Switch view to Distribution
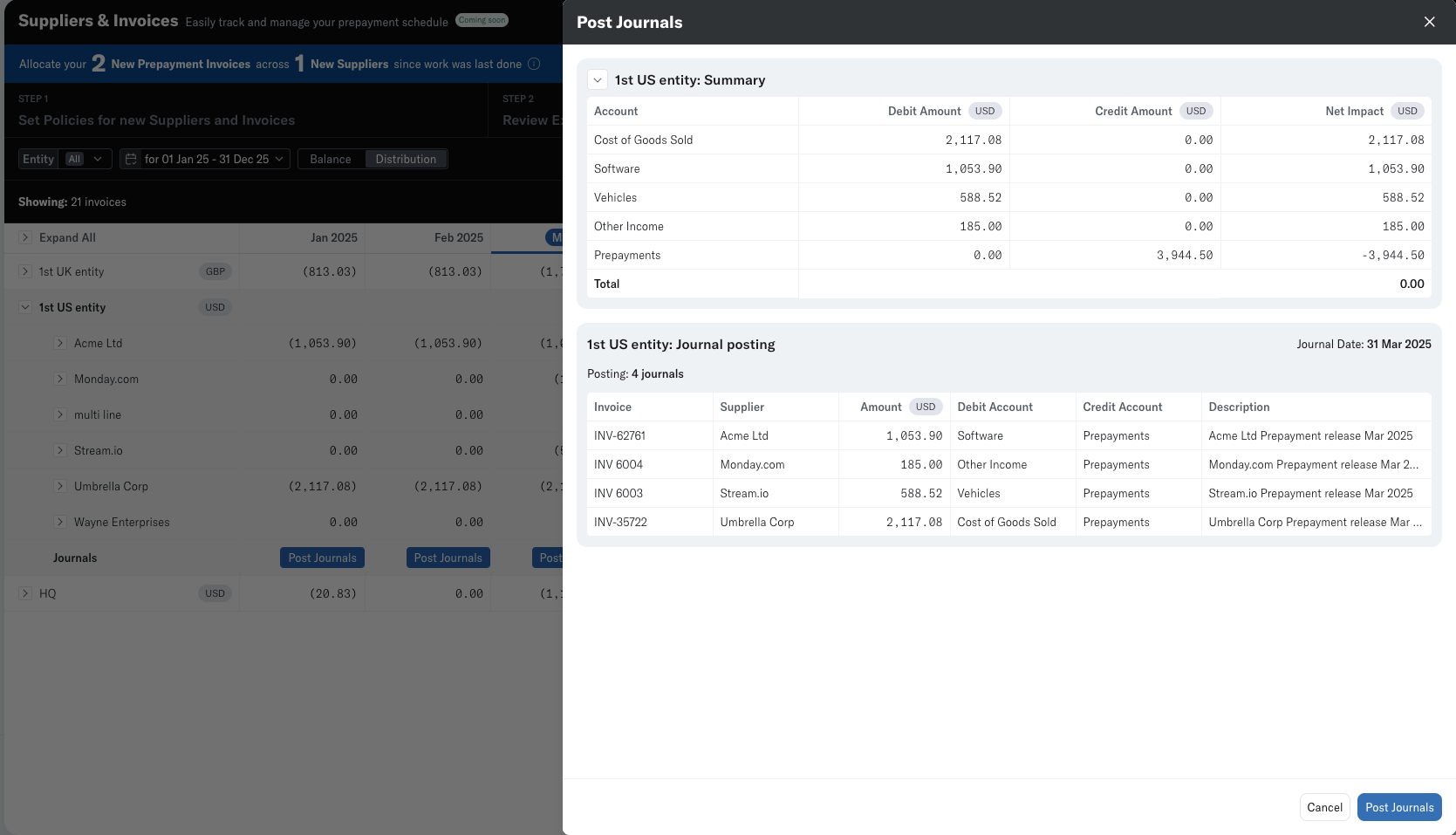This screenshot has width=1456, height=835. pos(406,159)
